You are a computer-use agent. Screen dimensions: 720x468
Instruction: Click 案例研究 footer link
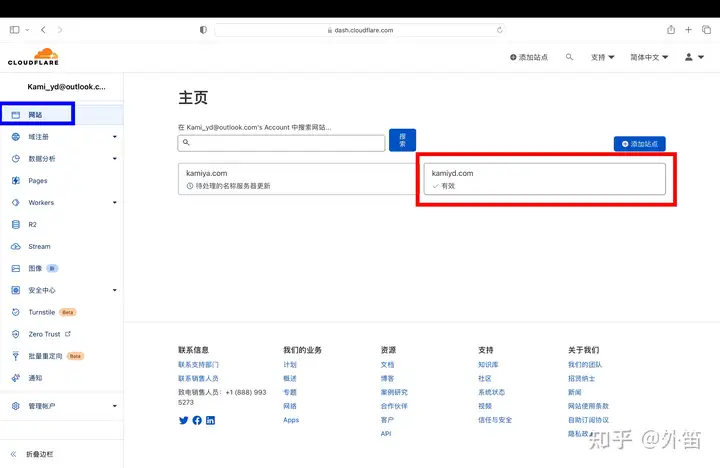394,392
